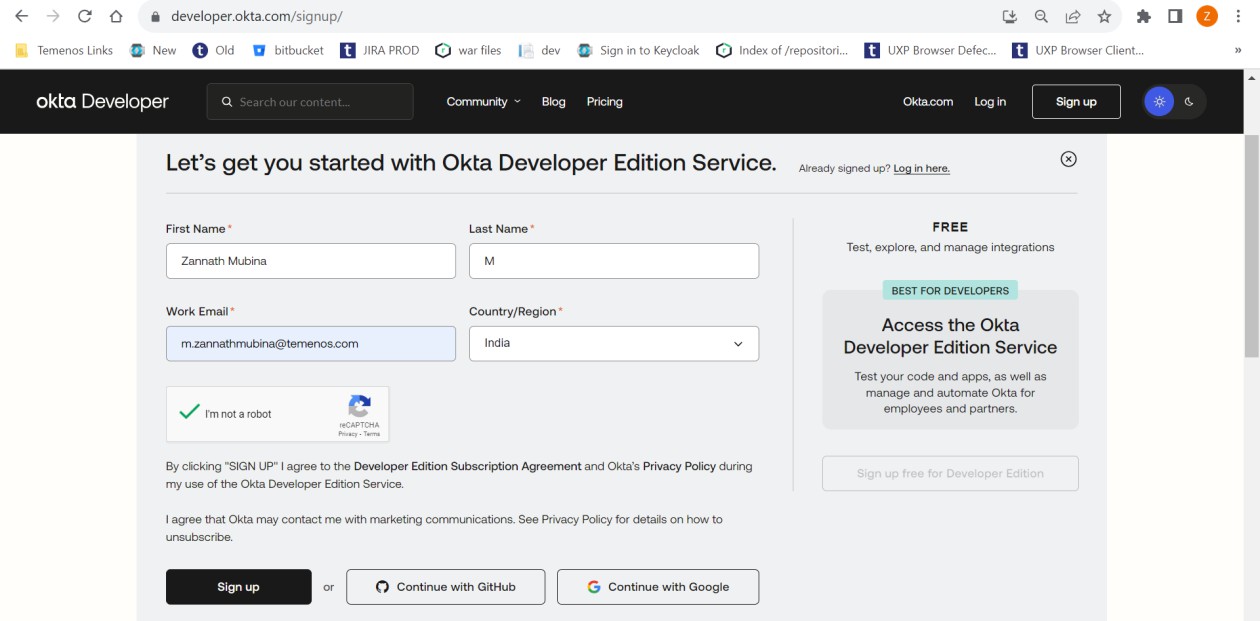The height and width of the screenshot is (621, 1260).
Task: Switch to light theme sun icon
Action: [1159, 102]
